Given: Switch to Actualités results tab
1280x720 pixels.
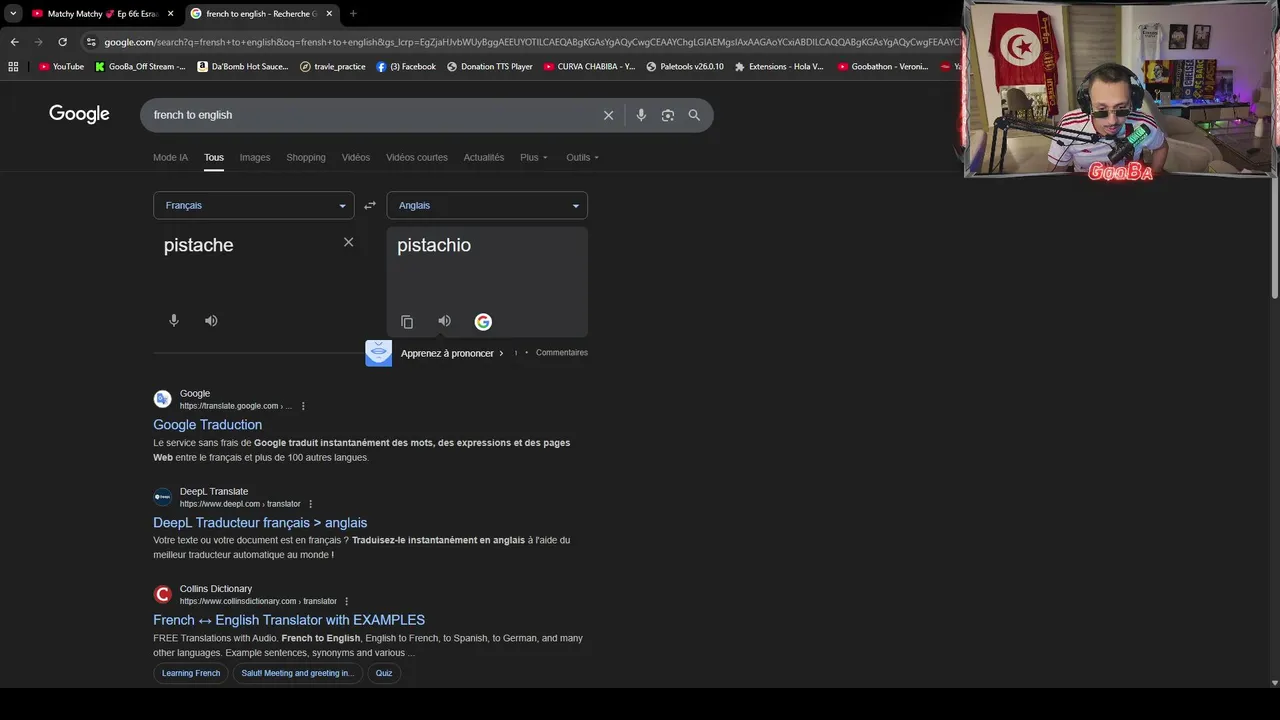Looking at the screenshot, I should point(484,157).
